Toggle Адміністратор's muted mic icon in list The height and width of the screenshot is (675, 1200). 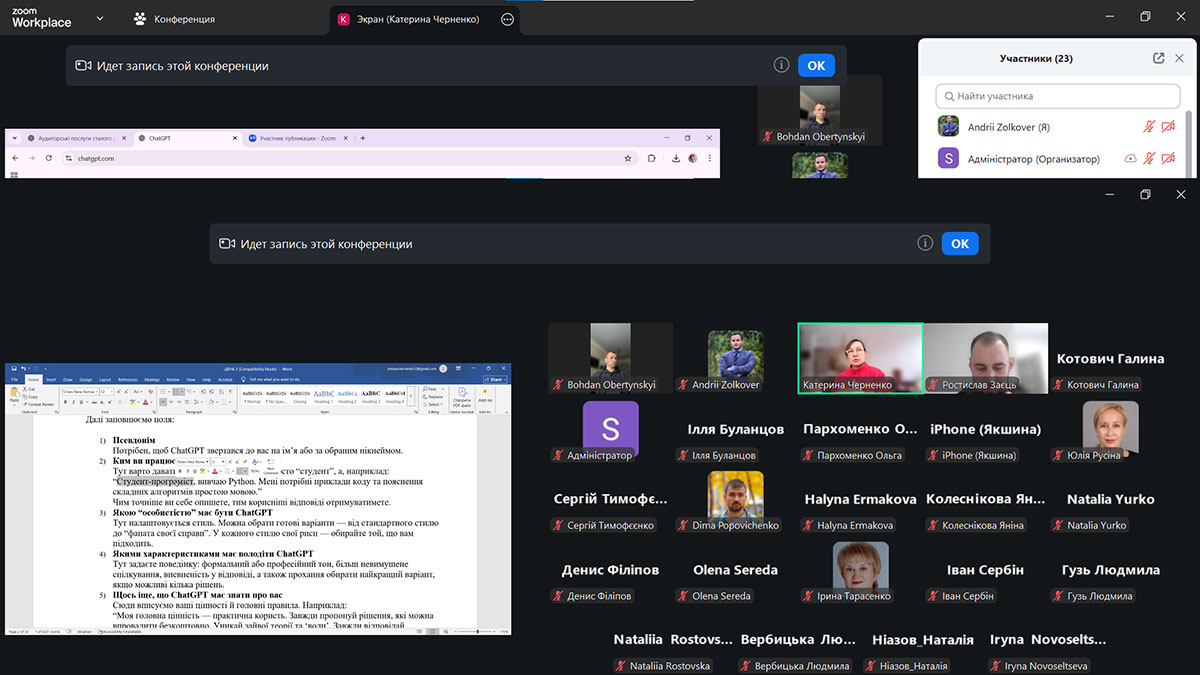click(x=1150, y=159)
